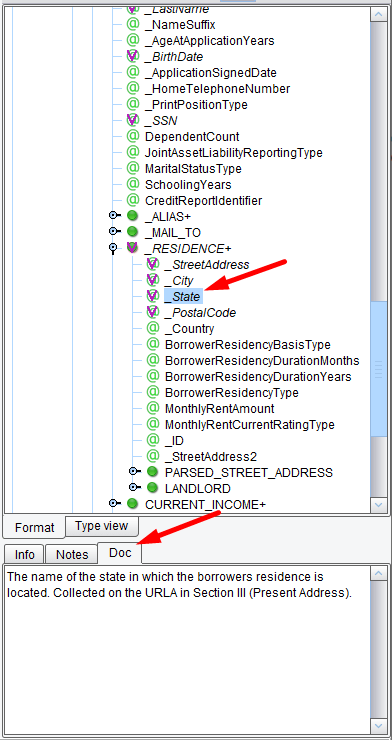Image resolution: width=392 pixels, height=740 pixels.
Task: Select the Doc tab
Action: coord(120,553)
